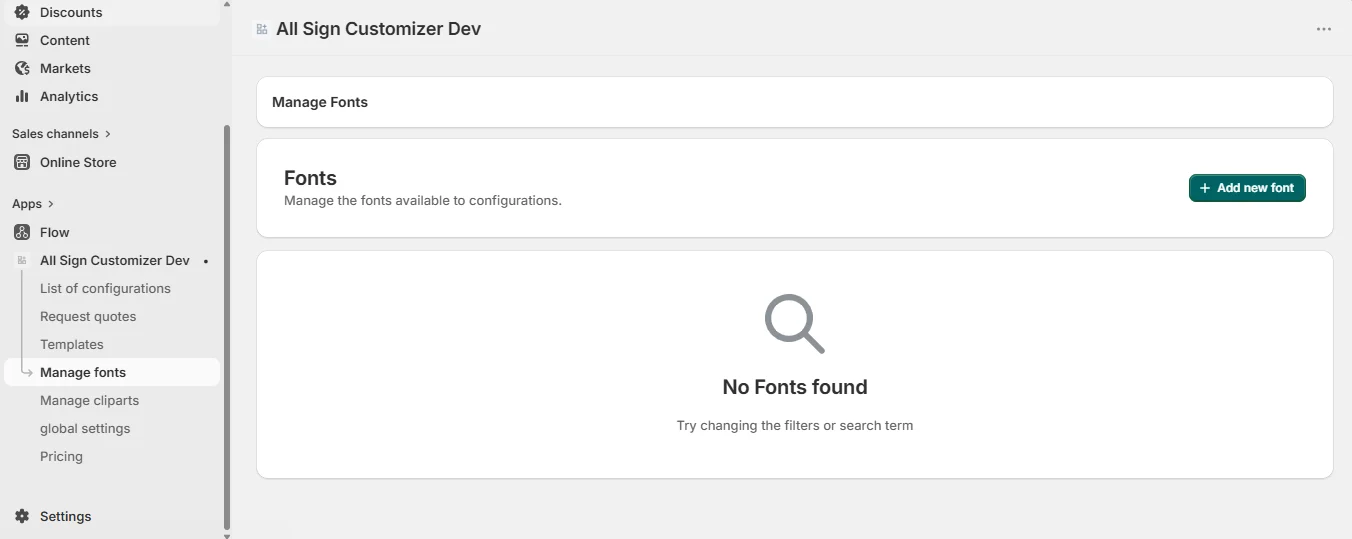Click the Settings gear icon
Viewport: 1352px width, 539px height.
[22, 516]
